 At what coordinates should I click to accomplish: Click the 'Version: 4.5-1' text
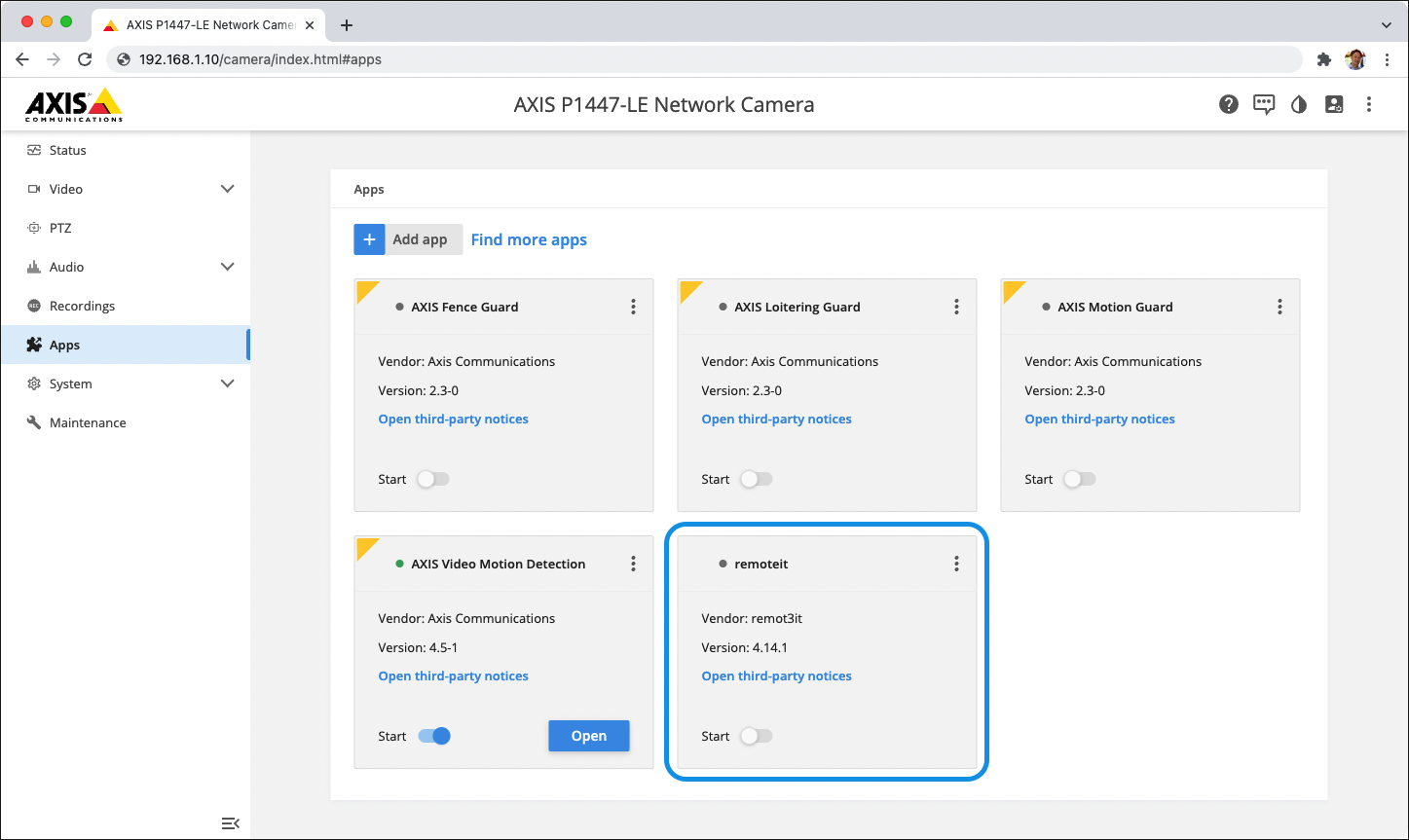pos(418,647)
